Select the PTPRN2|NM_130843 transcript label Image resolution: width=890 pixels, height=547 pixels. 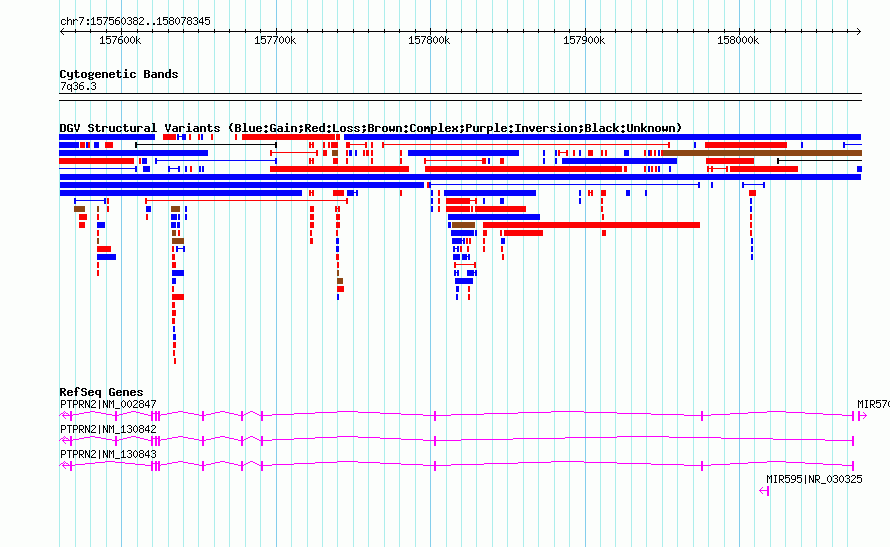coord(108,455)
